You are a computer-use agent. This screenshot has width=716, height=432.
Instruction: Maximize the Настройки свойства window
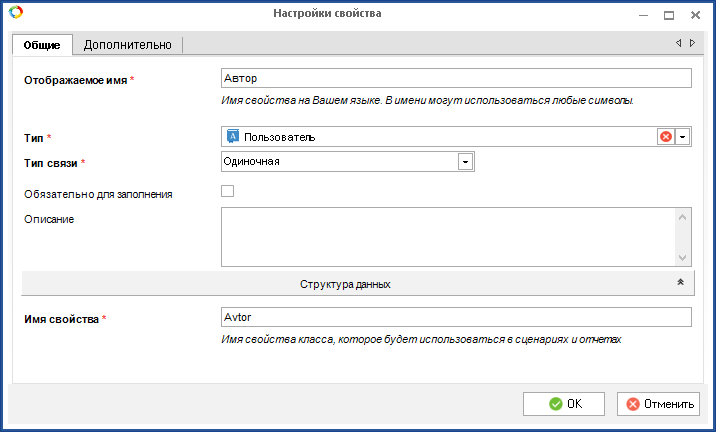point(669,15)
